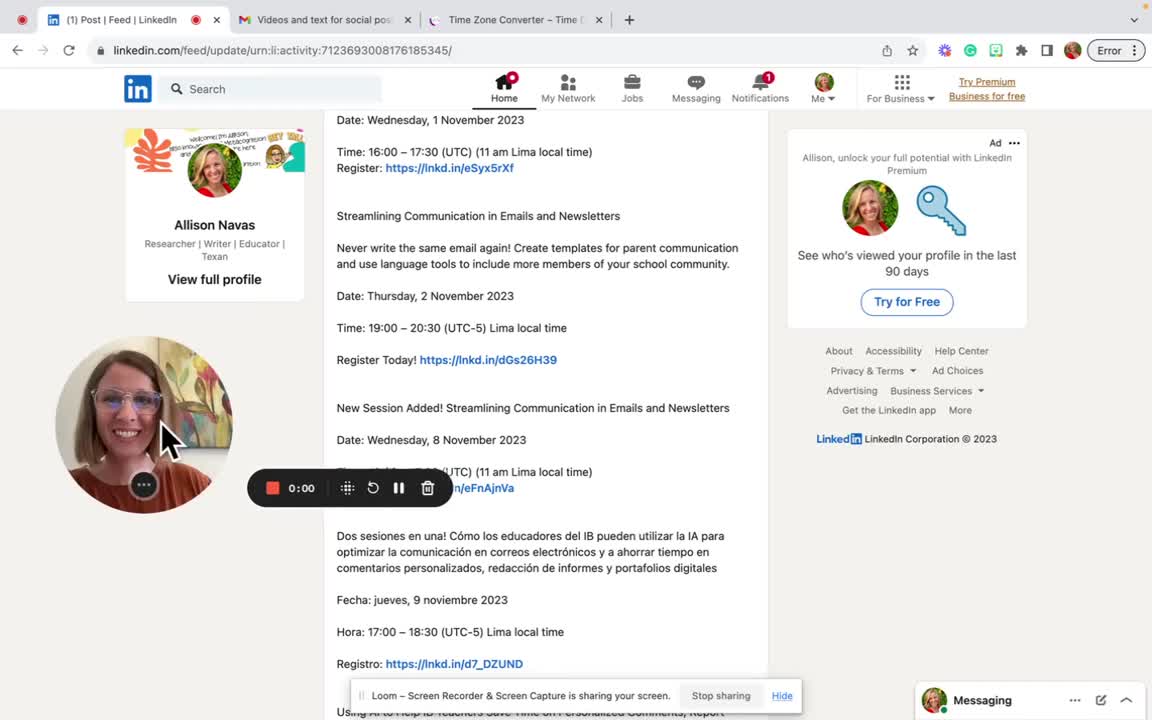Open Help Center footer link

click(x=961, y=351)
